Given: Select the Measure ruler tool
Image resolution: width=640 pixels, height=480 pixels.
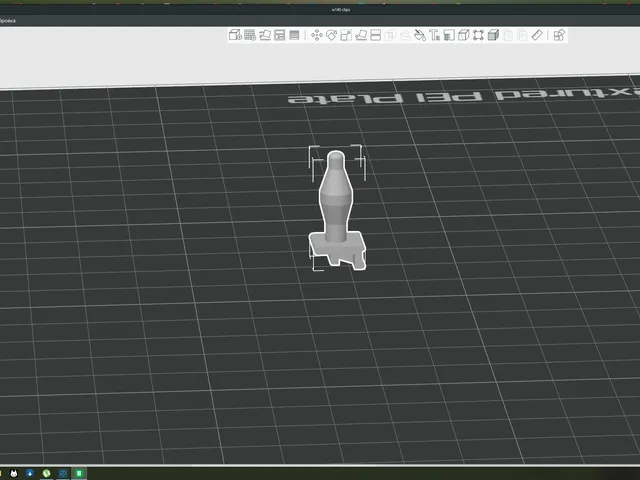Looking at the screenshot, I should click(x=537, y=36).
